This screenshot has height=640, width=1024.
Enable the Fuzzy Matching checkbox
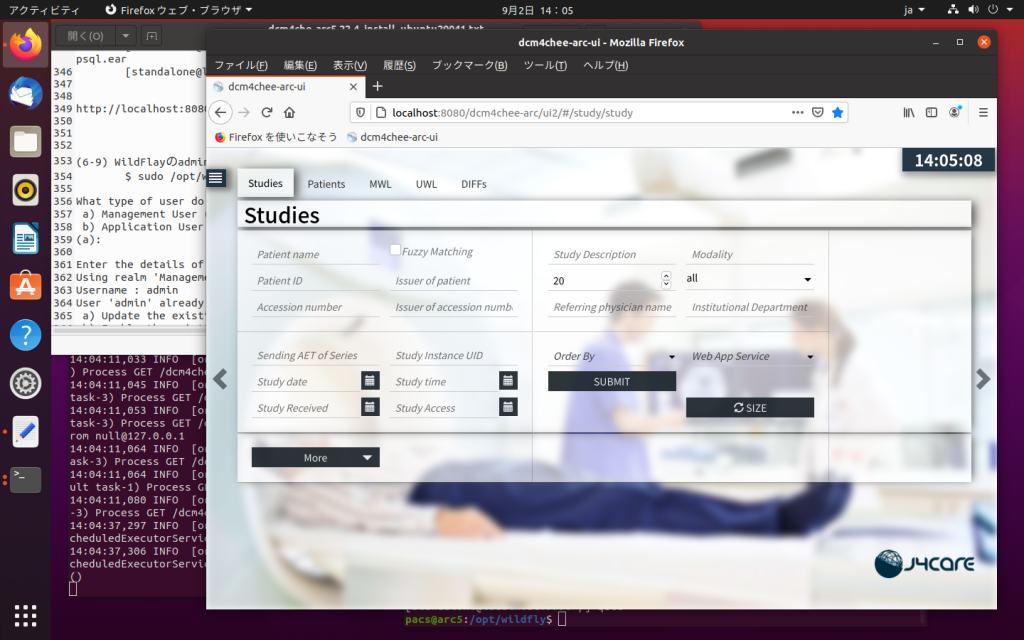pos(396,250)
